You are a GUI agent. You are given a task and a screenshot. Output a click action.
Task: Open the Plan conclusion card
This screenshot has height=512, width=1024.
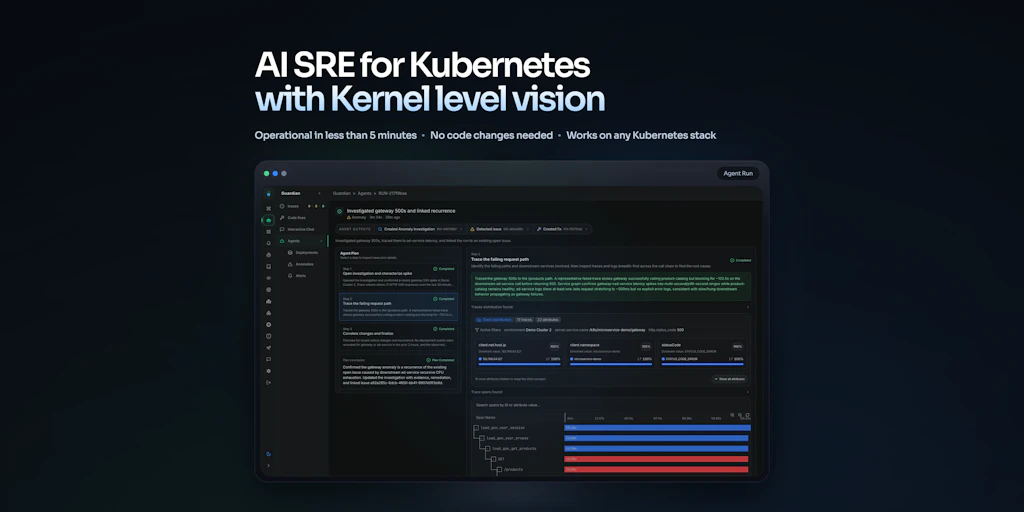(x=398, y=372)
